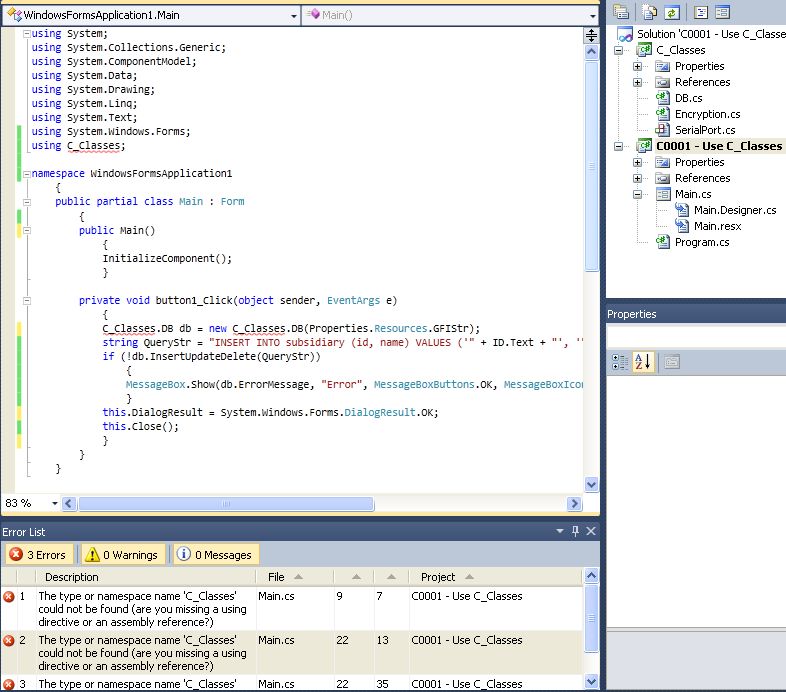Click Error List scroll up arrow
Image resolution: width=786 pixels, height=692 pixels.
[x=592, y=576]
